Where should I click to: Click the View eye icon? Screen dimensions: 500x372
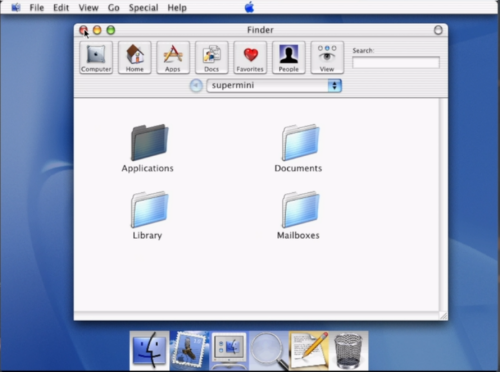click(327, 57)
